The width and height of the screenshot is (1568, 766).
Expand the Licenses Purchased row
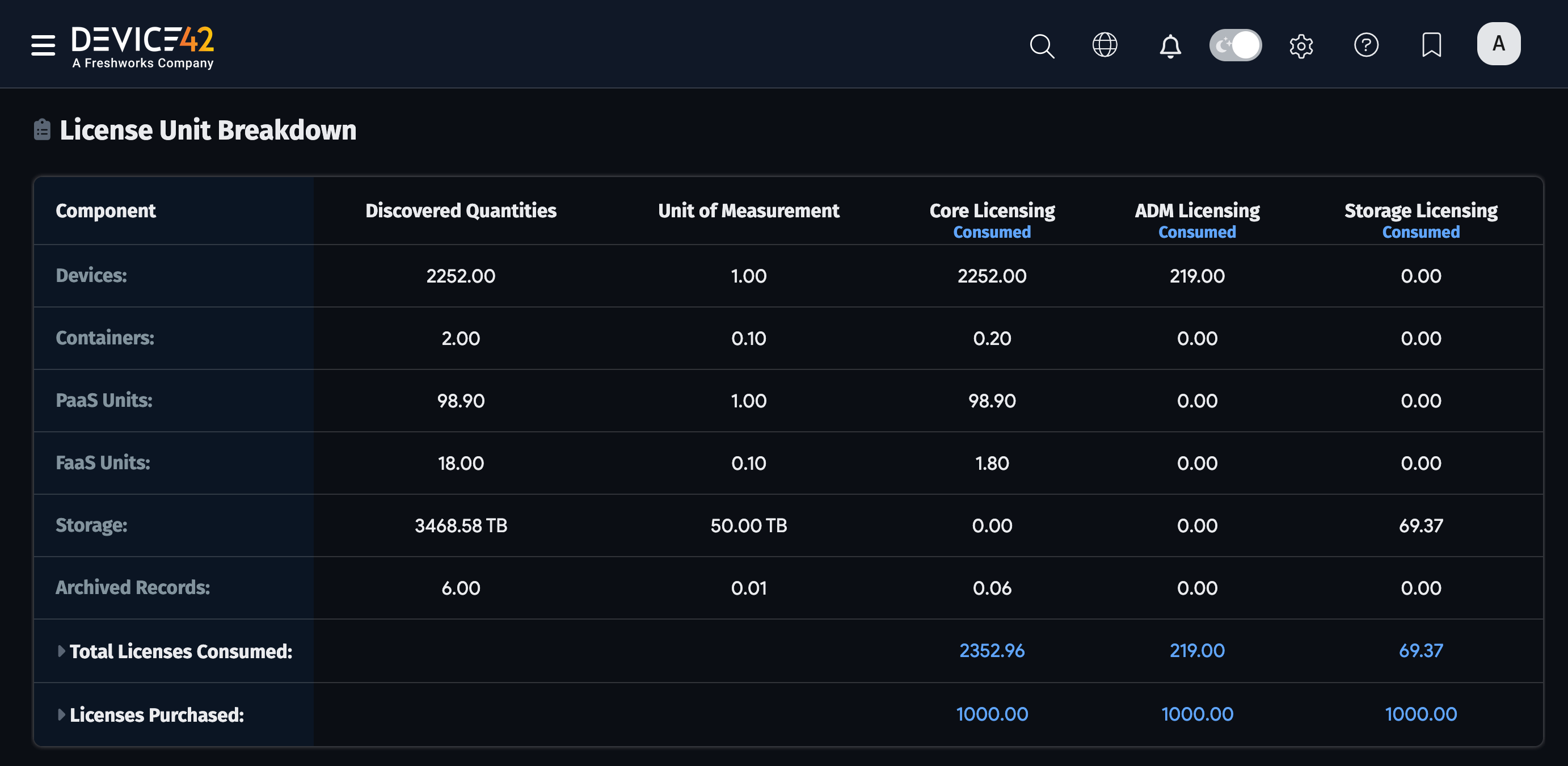tap(61, 714)
